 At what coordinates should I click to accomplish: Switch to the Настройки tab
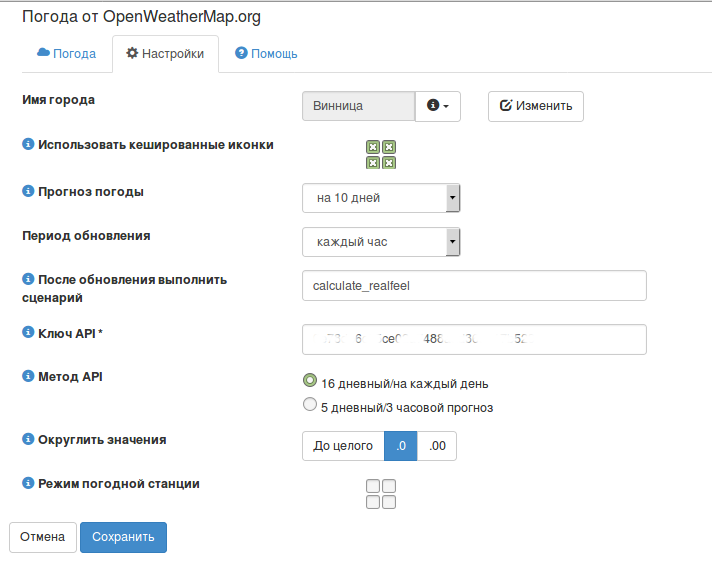tap(165, 54)
